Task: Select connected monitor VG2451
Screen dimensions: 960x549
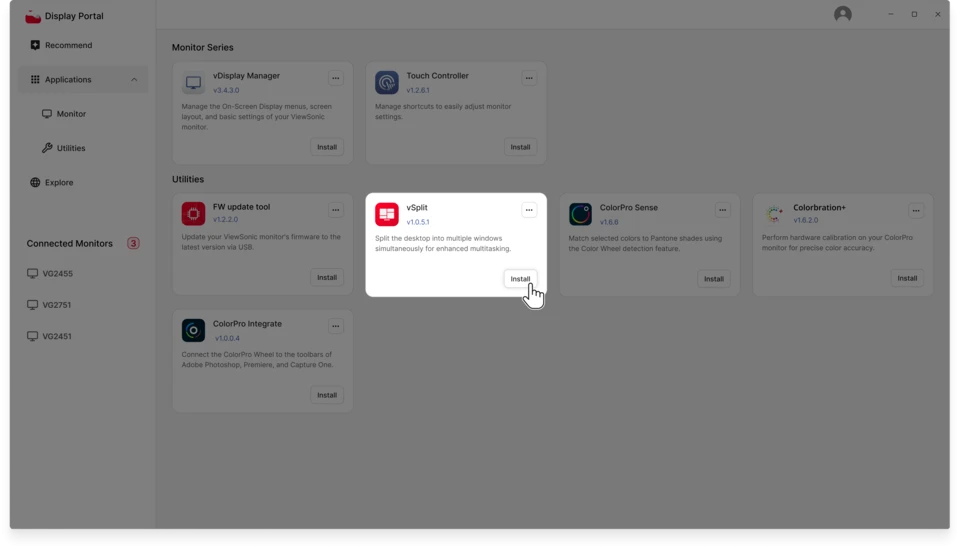Action: (57, 336)
